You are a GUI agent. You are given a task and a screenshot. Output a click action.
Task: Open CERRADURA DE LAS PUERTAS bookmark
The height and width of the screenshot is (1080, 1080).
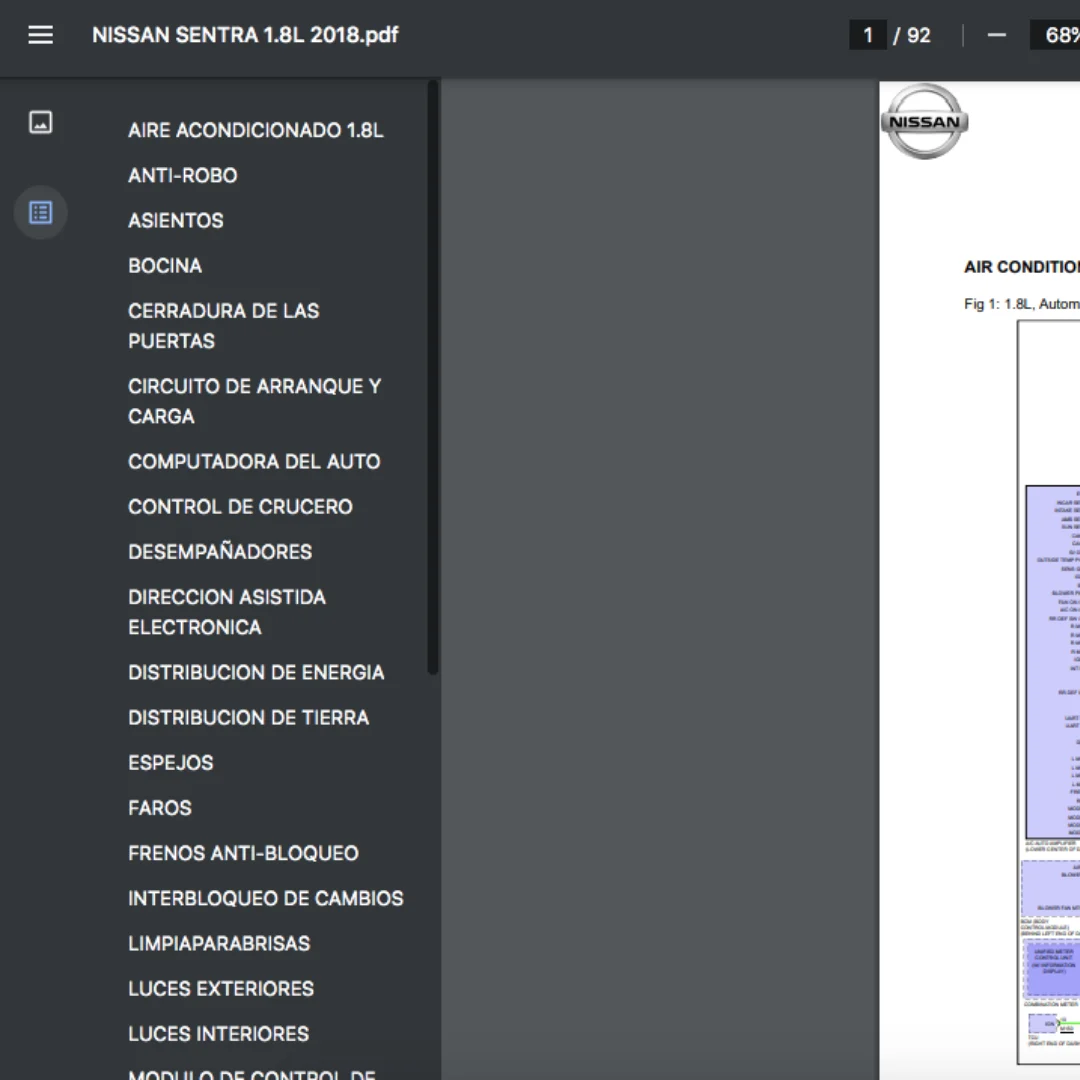pos(224,326)
